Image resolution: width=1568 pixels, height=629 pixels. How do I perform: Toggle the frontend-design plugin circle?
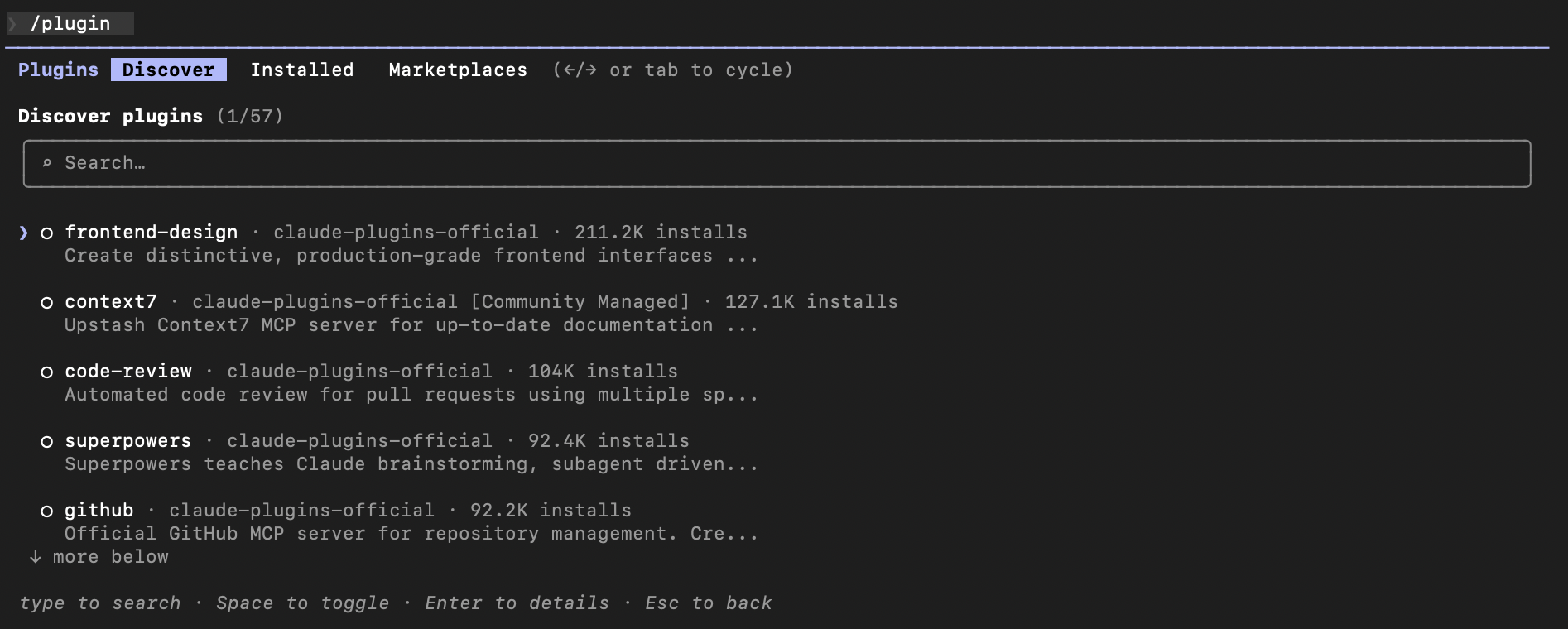click(x=47, y=233)
